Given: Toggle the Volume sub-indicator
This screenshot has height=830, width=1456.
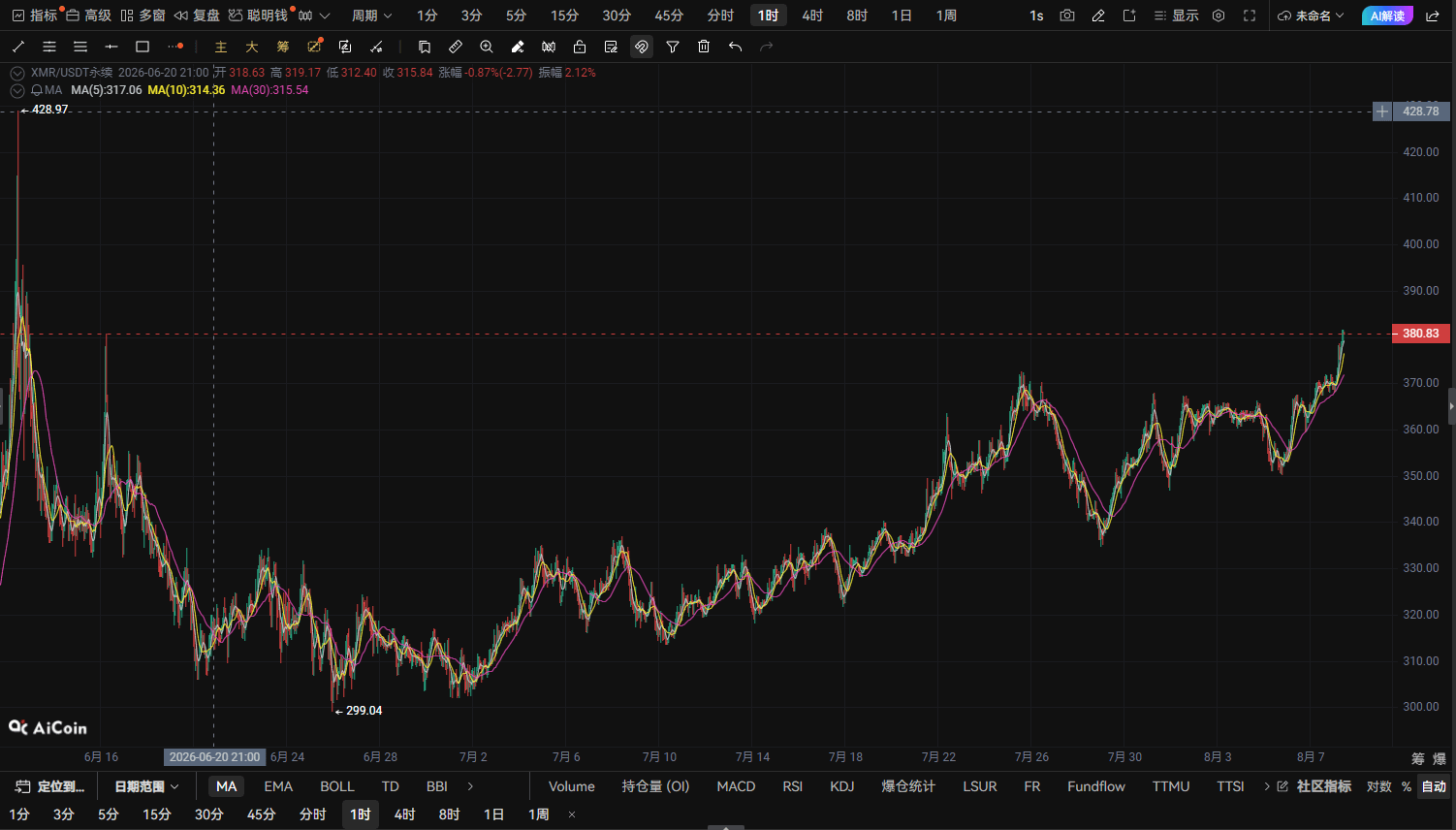Looking at the screenshot, I should (572, 786).
